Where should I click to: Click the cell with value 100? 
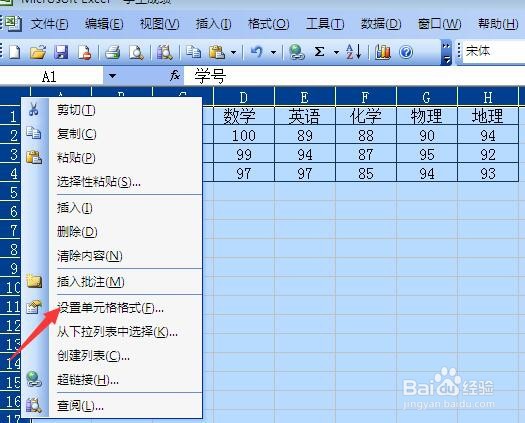[244, 135]
